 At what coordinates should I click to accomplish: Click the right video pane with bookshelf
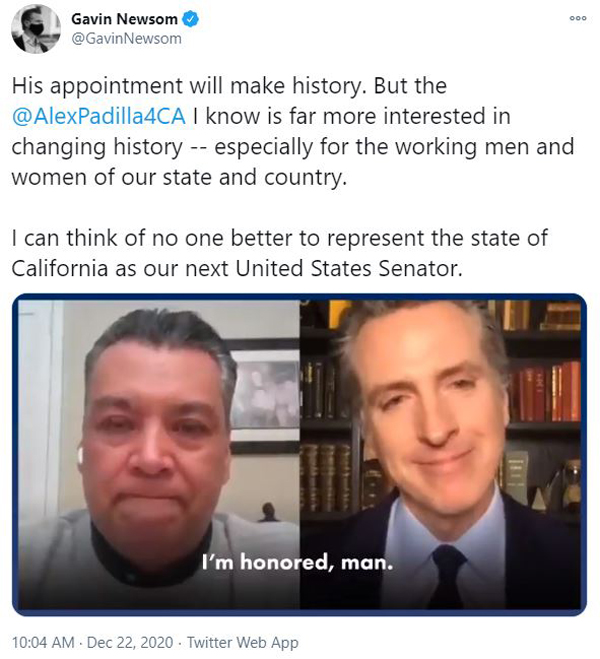440,455
